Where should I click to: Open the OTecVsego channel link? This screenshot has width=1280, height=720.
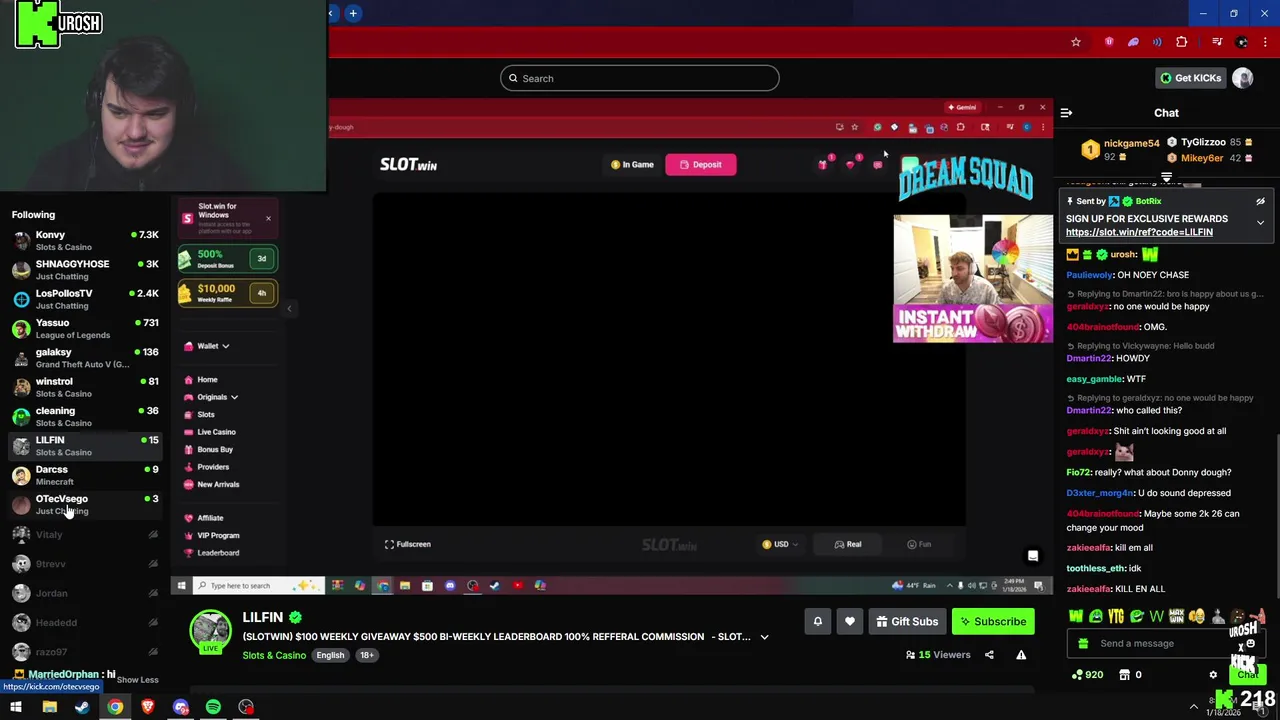click(85, 504)
